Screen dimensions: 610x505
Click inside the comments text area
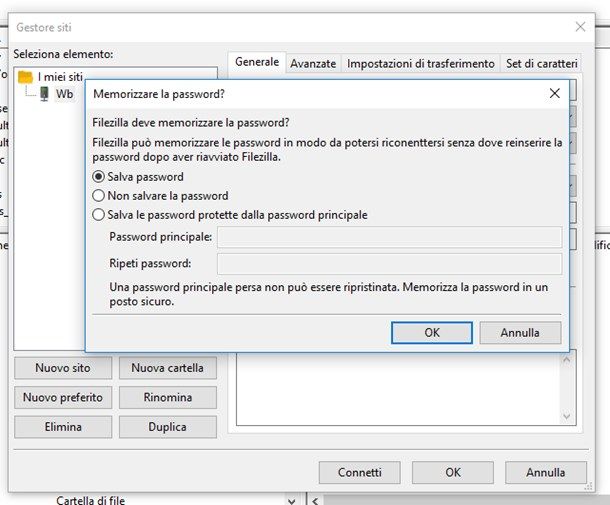click(398, 389)
